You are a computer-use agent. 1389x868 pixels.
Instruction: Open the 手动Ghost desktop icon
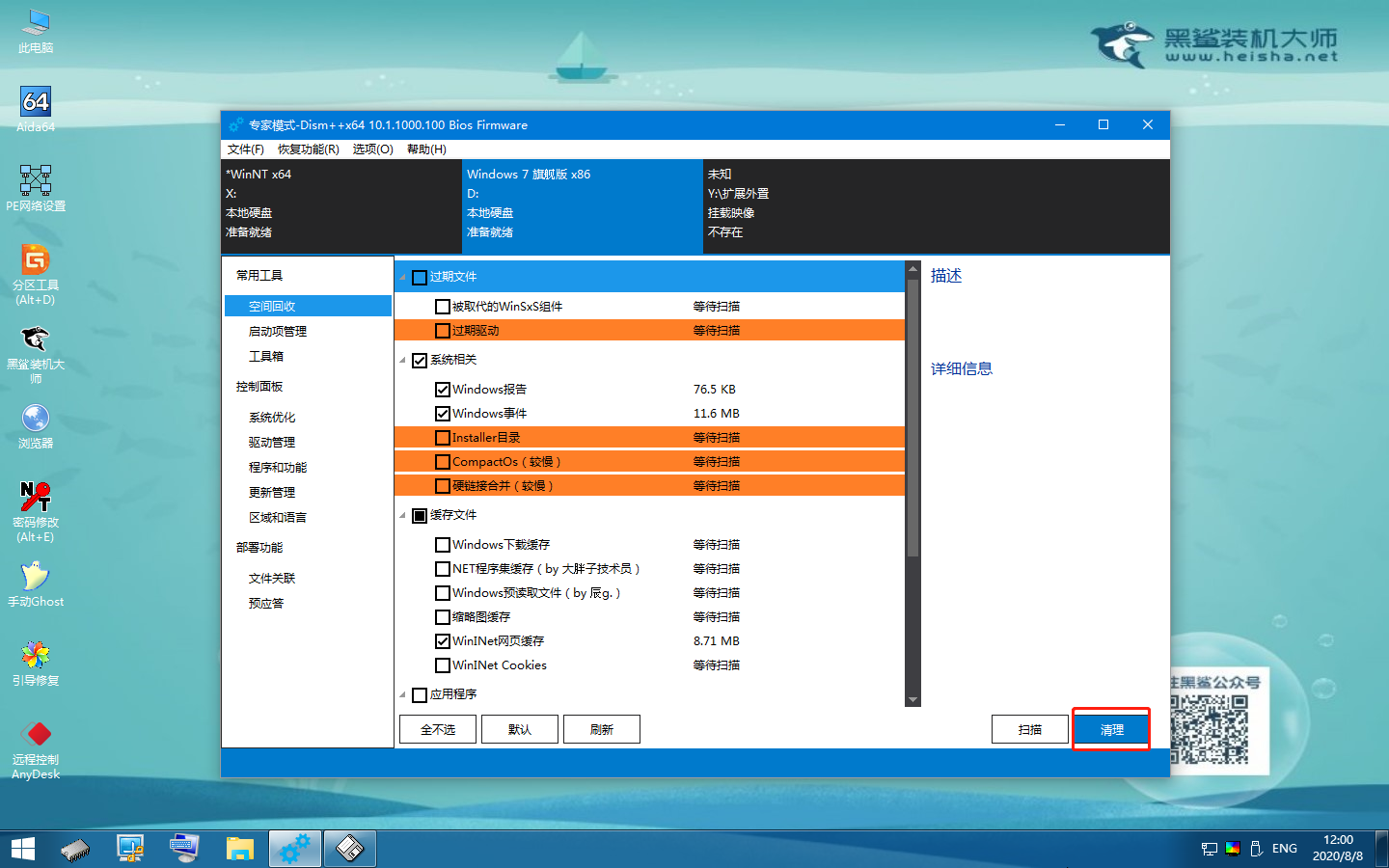pyautogui.click(x=36, y=584)
